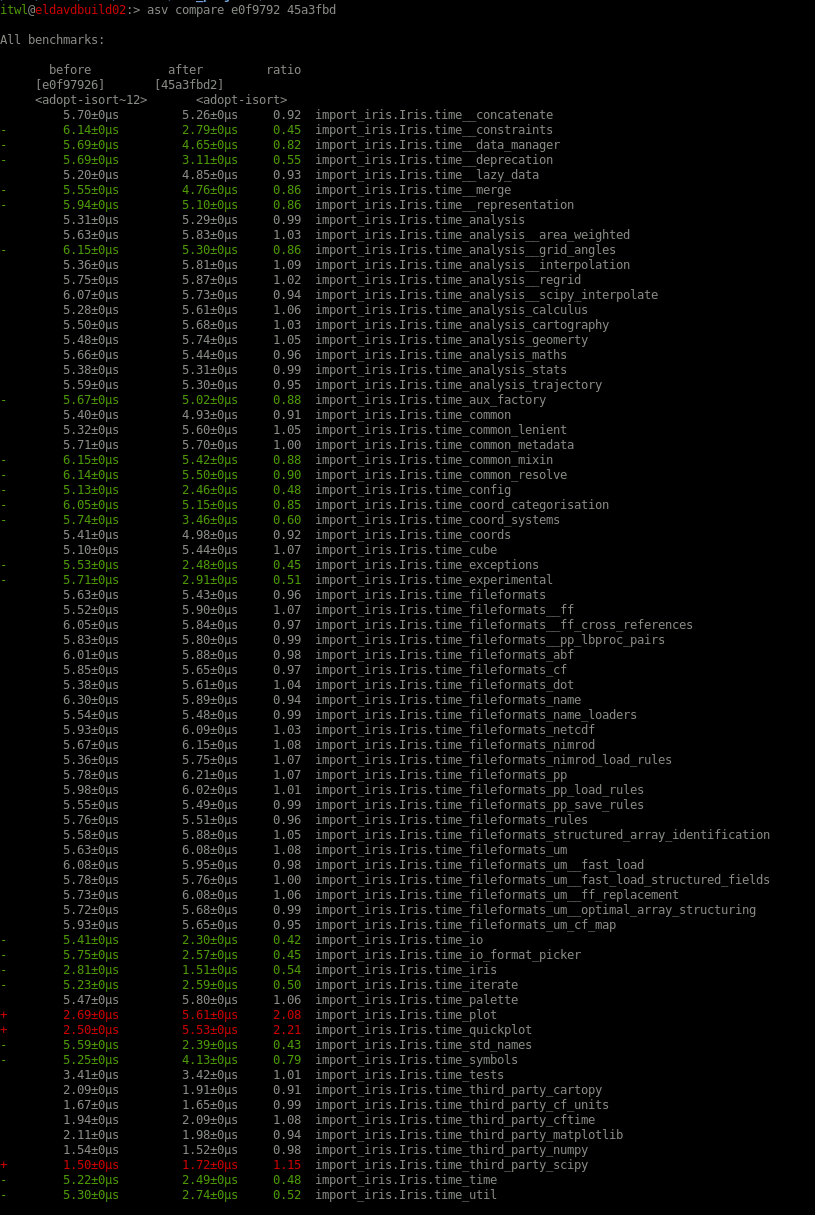Click the time_third_party_scipy benchmark line
Image resolution: width=815 pixels, height=1215 pixels.
coord(452,1165)
